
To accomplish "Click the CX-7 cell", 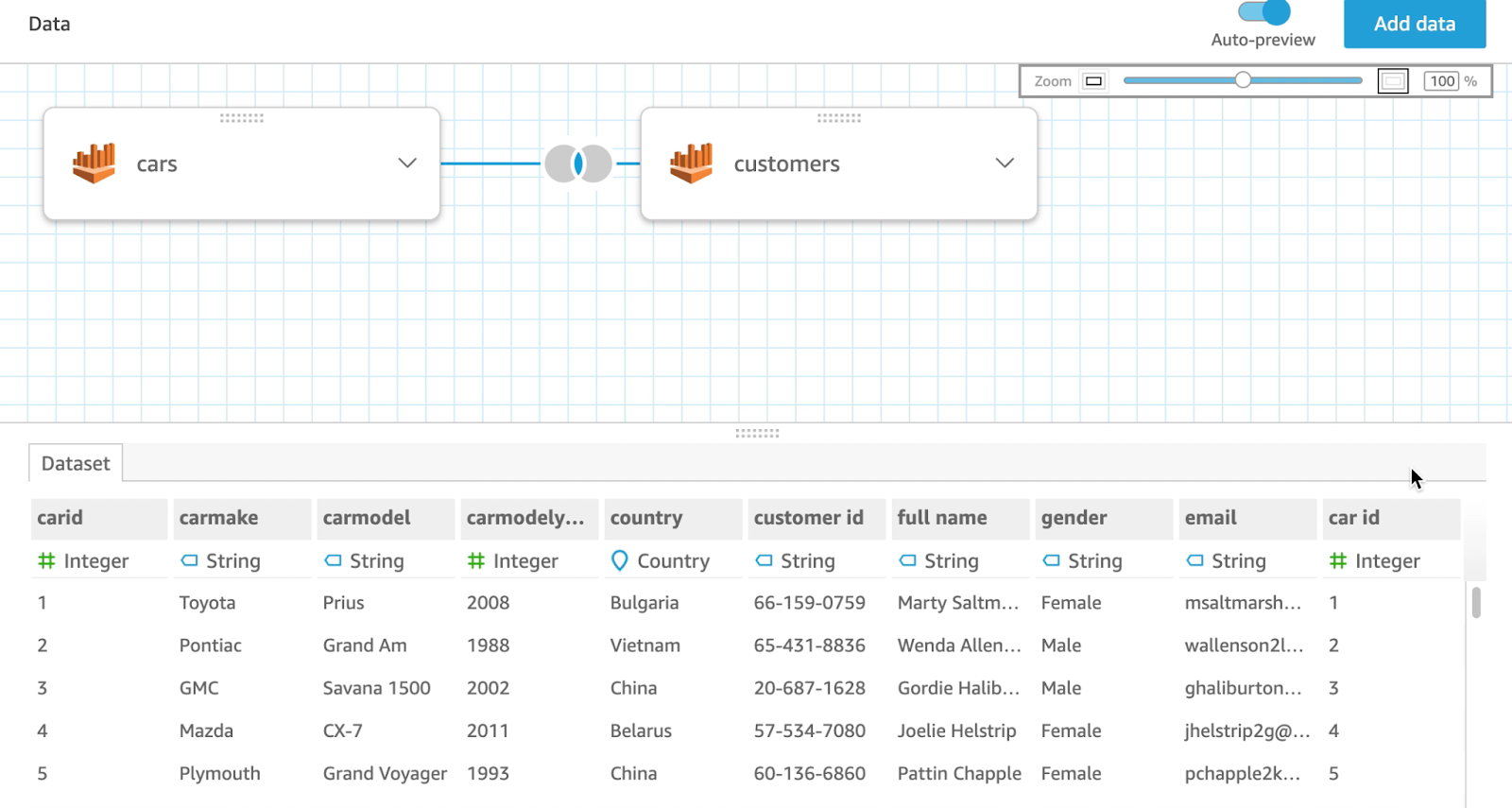I will 343,731.
